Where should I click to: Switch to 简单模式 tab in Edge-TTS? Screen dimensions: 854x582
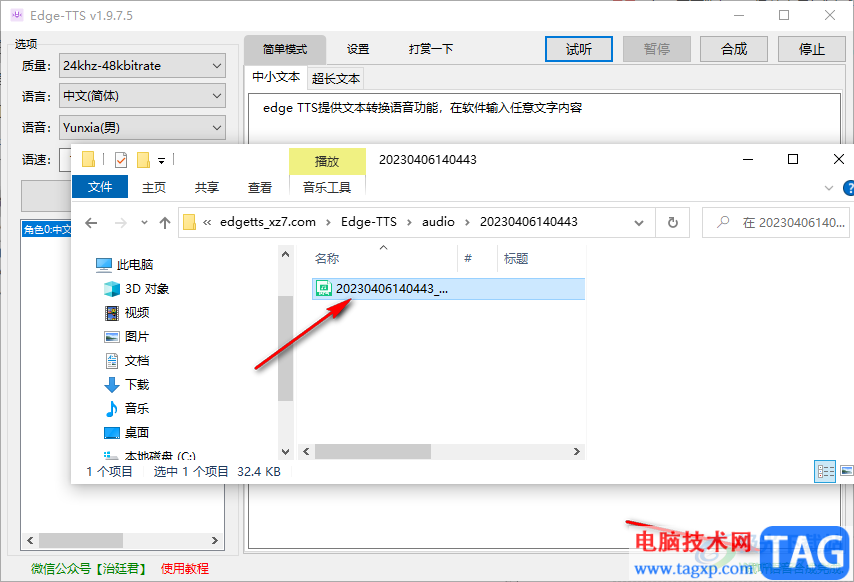[285, 50]
